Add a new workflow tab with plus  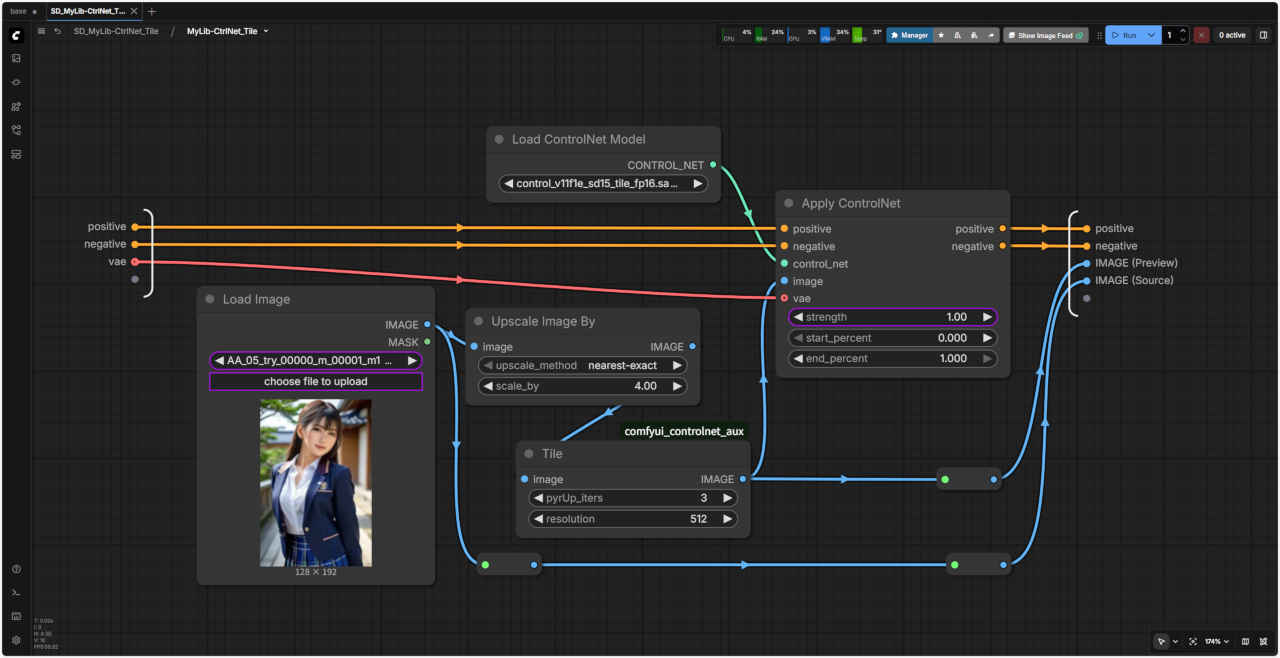[x=152, y=11]
